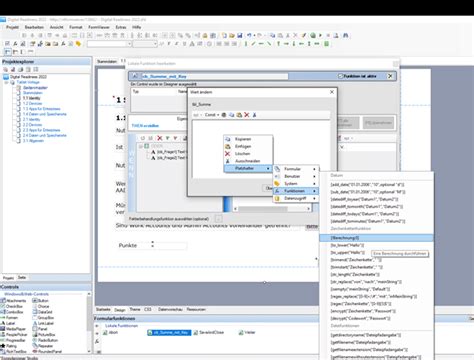Open the Ansicht menu

coord(56,27)
